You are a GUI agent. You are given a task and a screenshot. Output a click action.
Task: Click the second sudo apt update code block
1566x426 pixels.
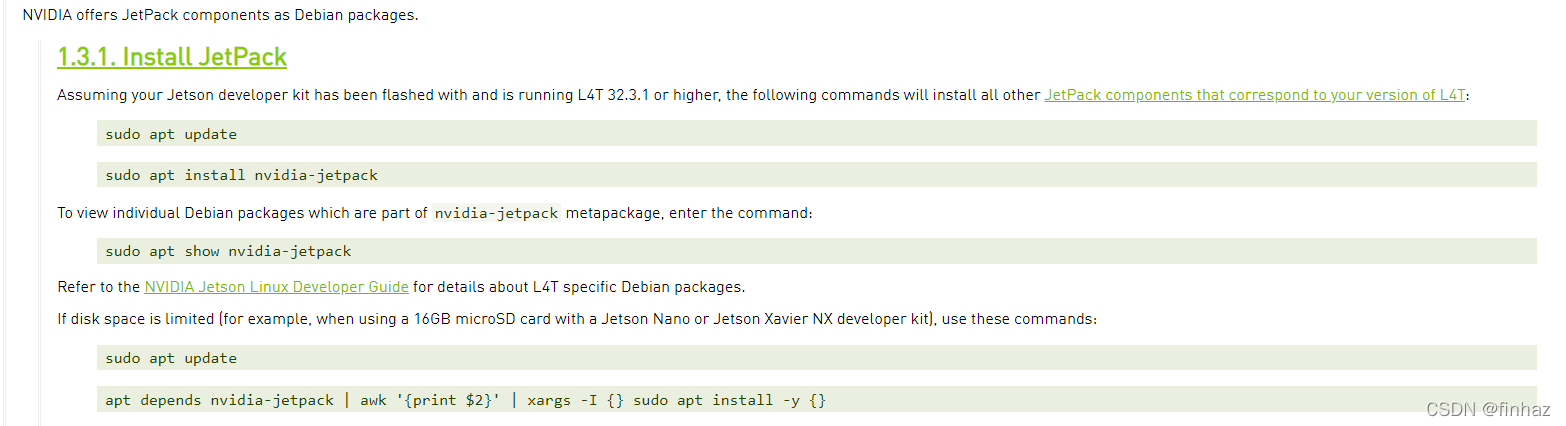[816, 358]
